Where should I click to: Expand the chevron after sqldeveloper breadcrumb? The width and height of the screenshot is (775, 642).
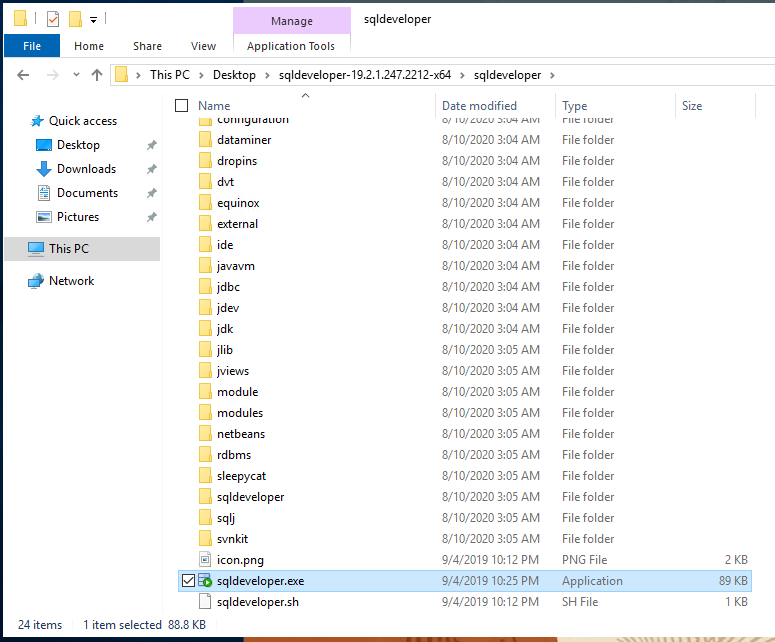tap(552, 75)
